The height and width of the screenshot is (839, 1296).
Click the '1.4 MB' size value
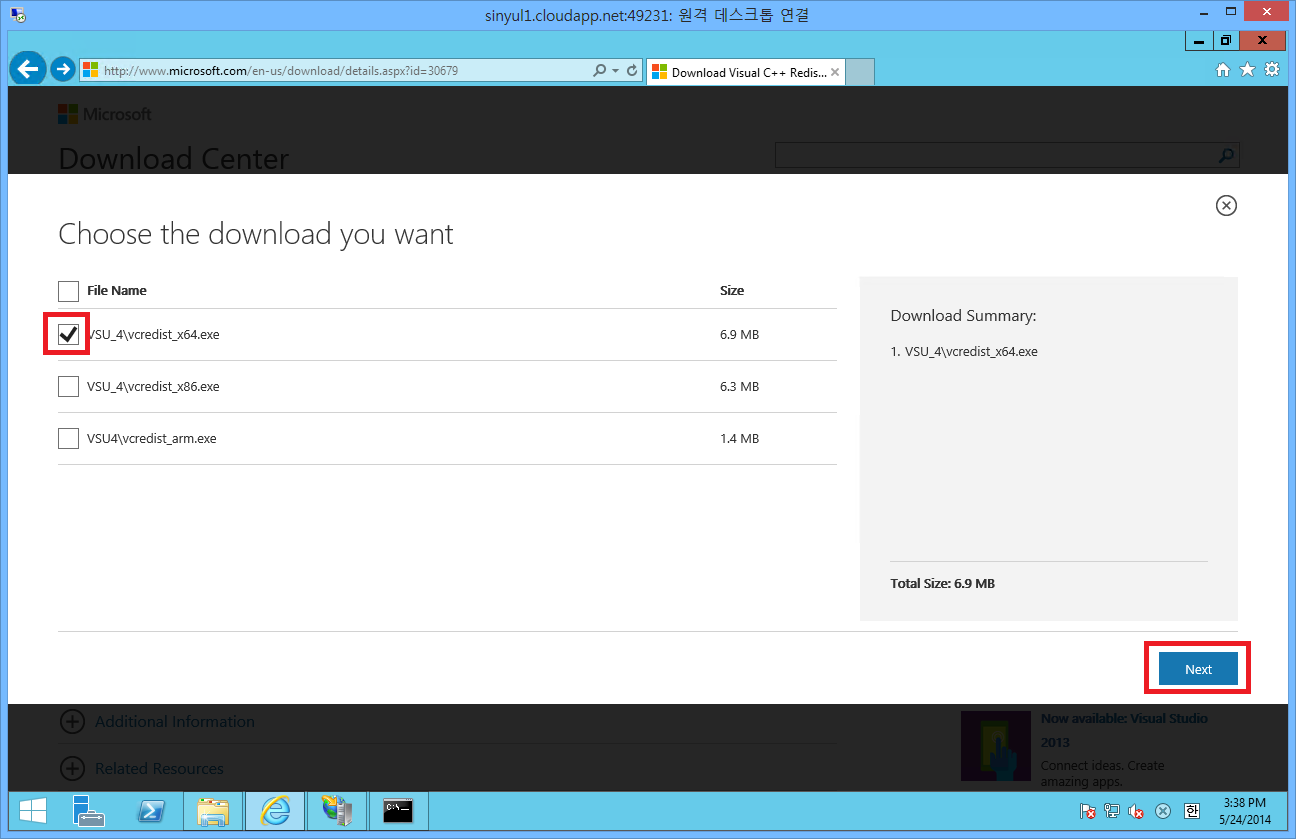point(739,439)
